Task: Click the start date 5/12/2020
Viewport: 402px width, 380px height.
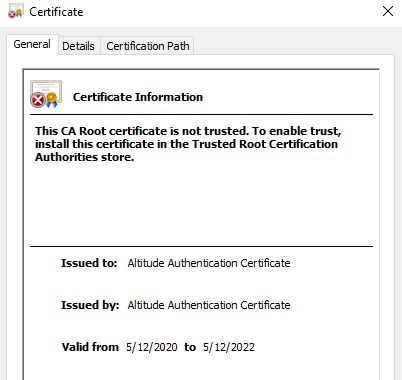Action: (152, 347)
